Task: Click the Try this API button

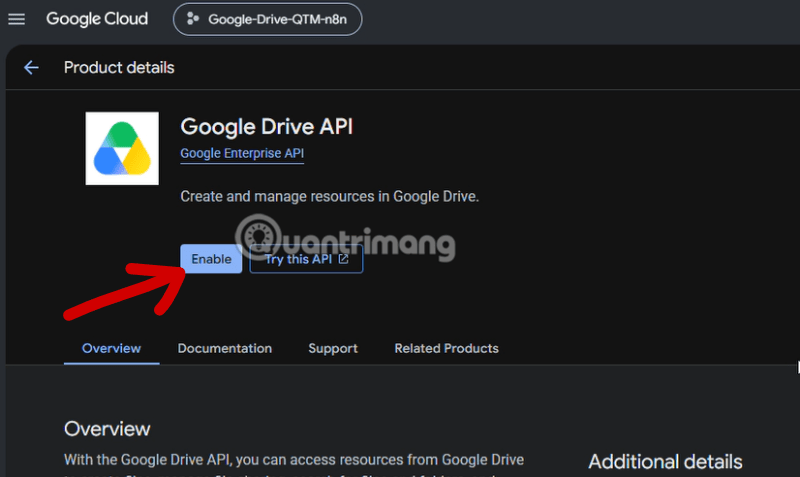Action: [x=306, y=259]
